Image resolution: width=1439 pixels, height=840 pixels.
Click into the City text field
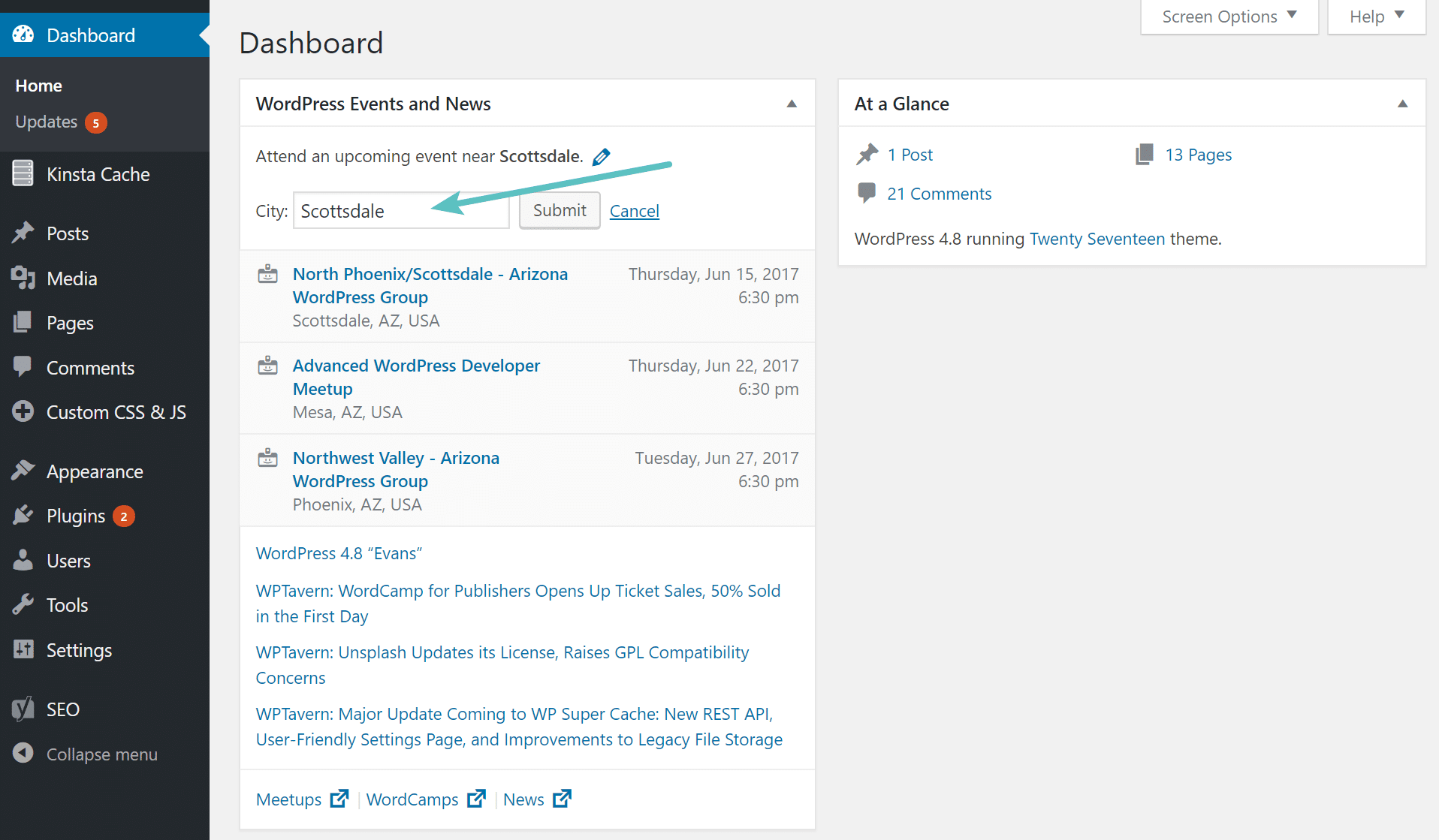pos(401,211)
